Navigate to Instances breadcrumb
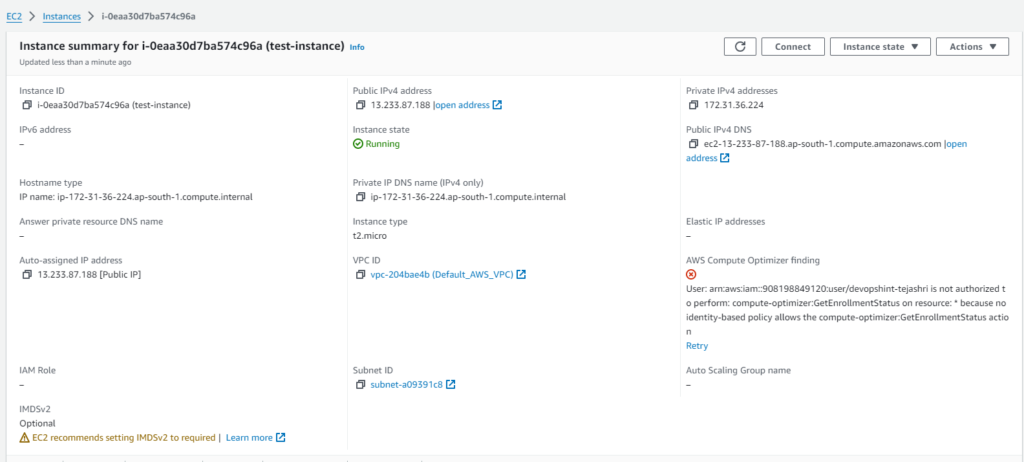 (x=62, y=17)
